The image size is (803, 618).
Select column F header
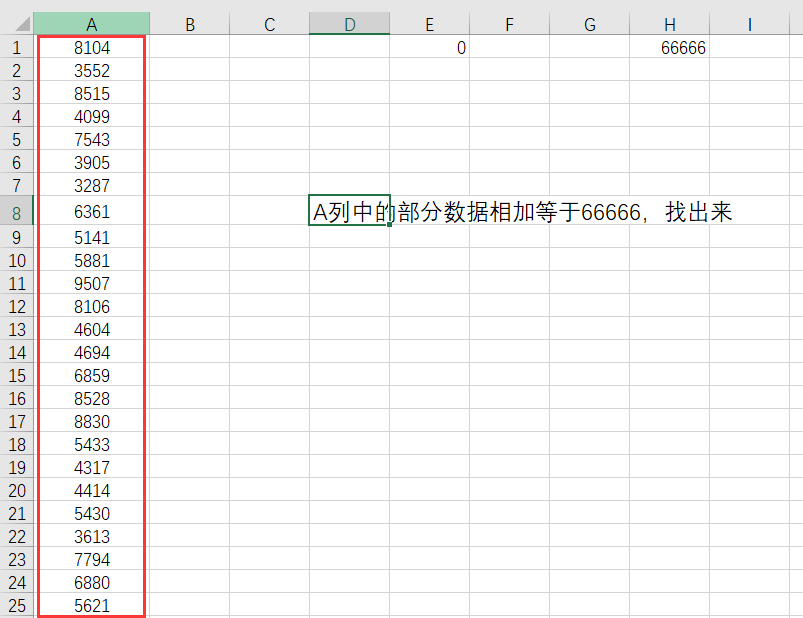tap(509, 24)
